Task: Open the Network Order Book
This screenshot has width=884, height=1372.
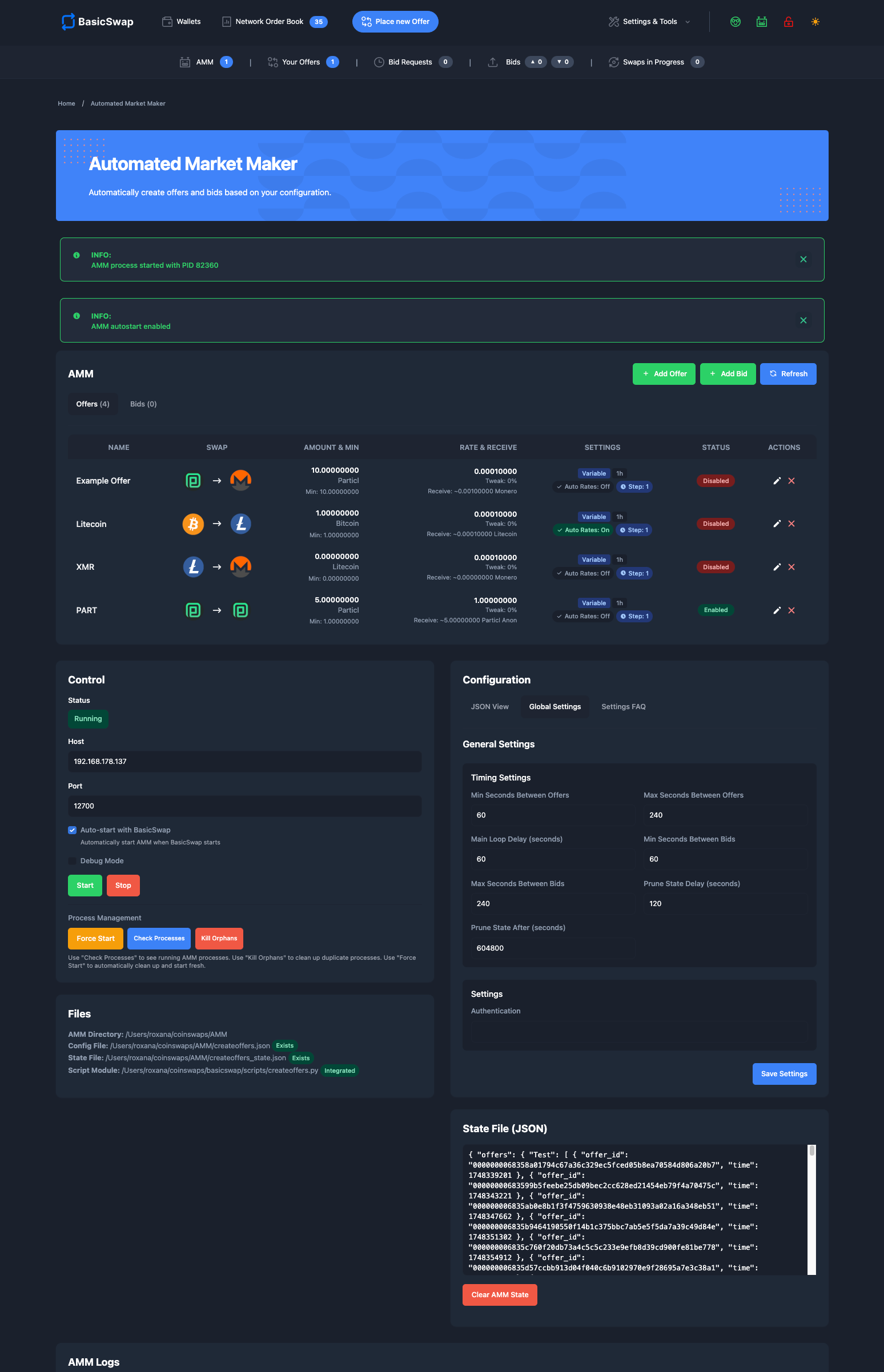Action: (x=274, y=22)
